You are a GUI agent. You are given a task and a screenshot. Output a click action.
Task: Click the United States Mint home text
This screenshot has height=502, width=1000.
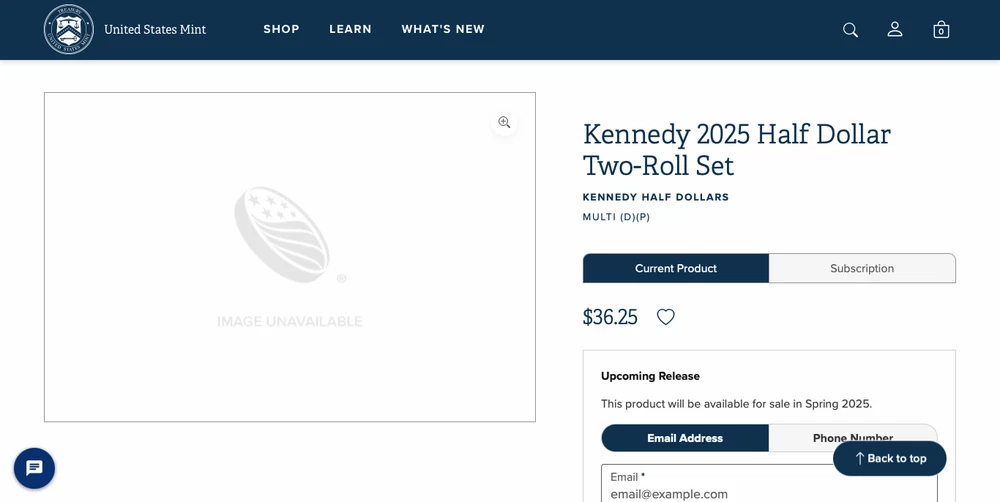click(155, 30)
